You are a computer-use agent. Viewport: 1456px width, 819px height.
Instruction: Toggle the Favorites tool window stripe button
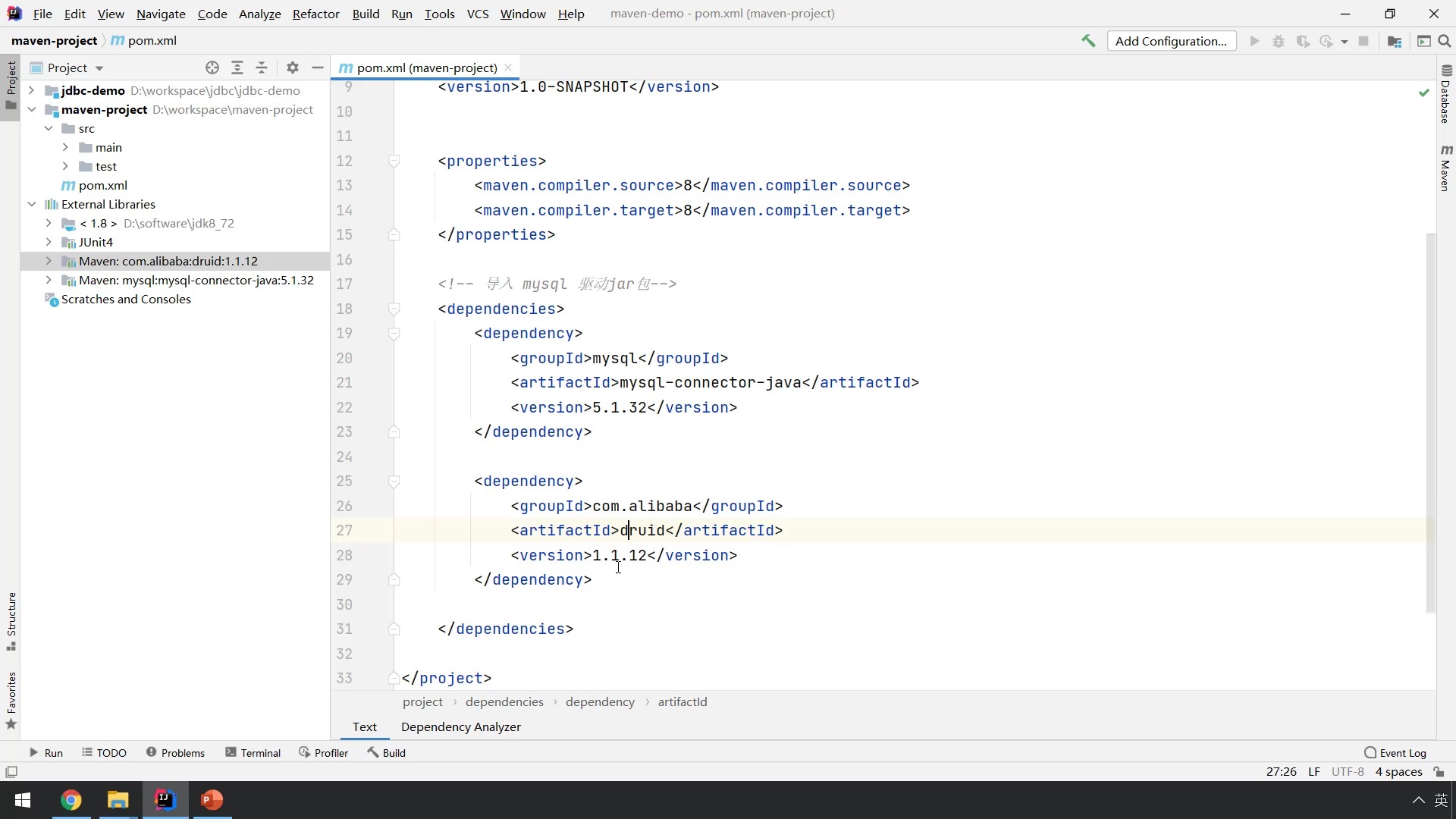coord(11,701)
